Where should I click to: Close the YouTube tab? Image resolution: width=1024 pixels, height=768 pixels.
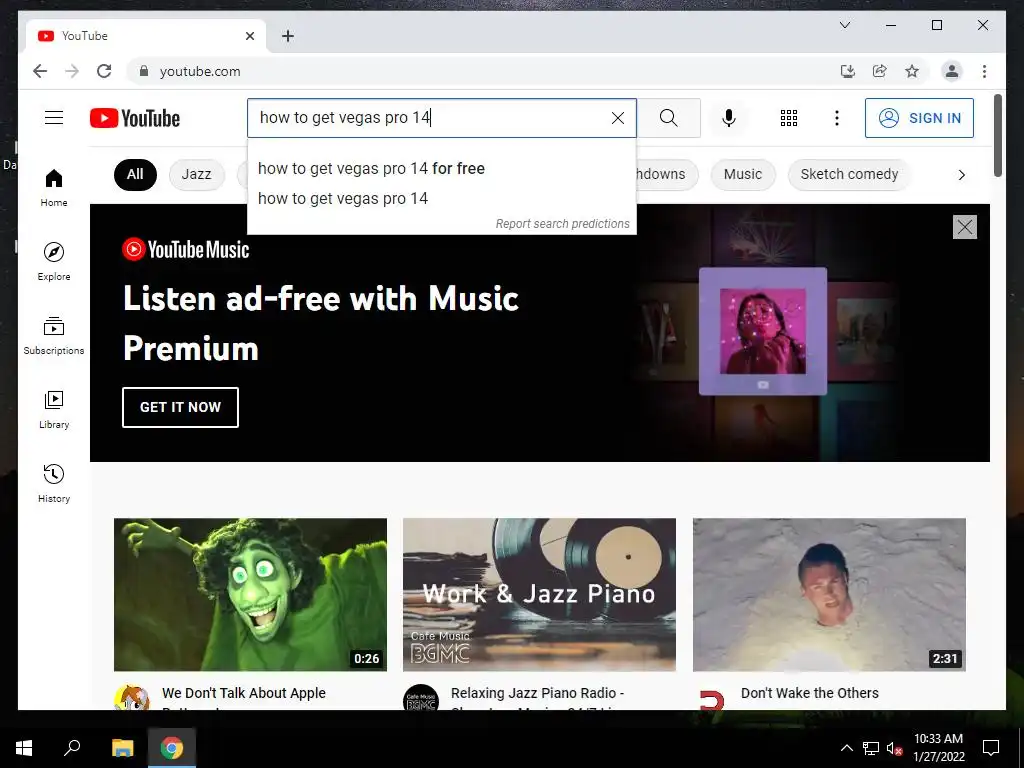click(249, 36)
